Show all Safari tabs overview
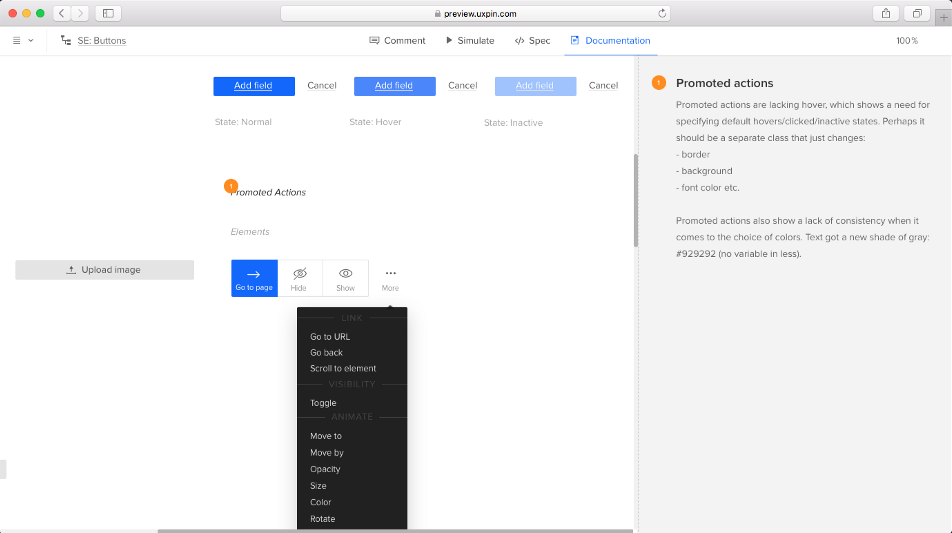Image resolution: width=952 pixels, height=533 pixels. [917, 13]
